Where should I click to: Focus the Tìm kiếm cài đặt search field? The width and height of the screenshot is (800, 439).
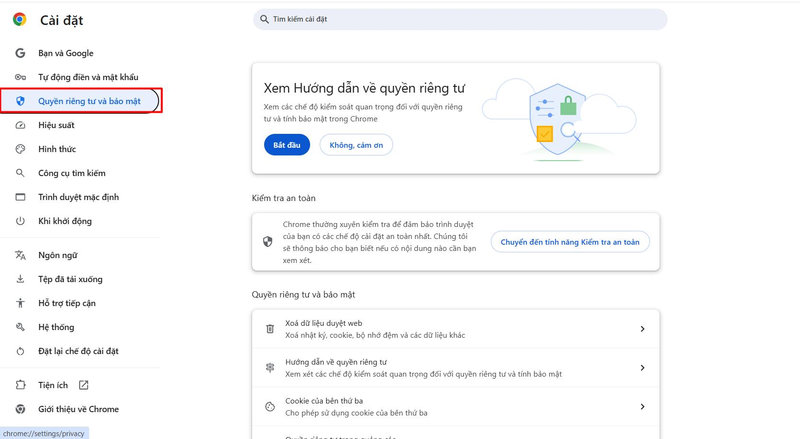[460, 19]
